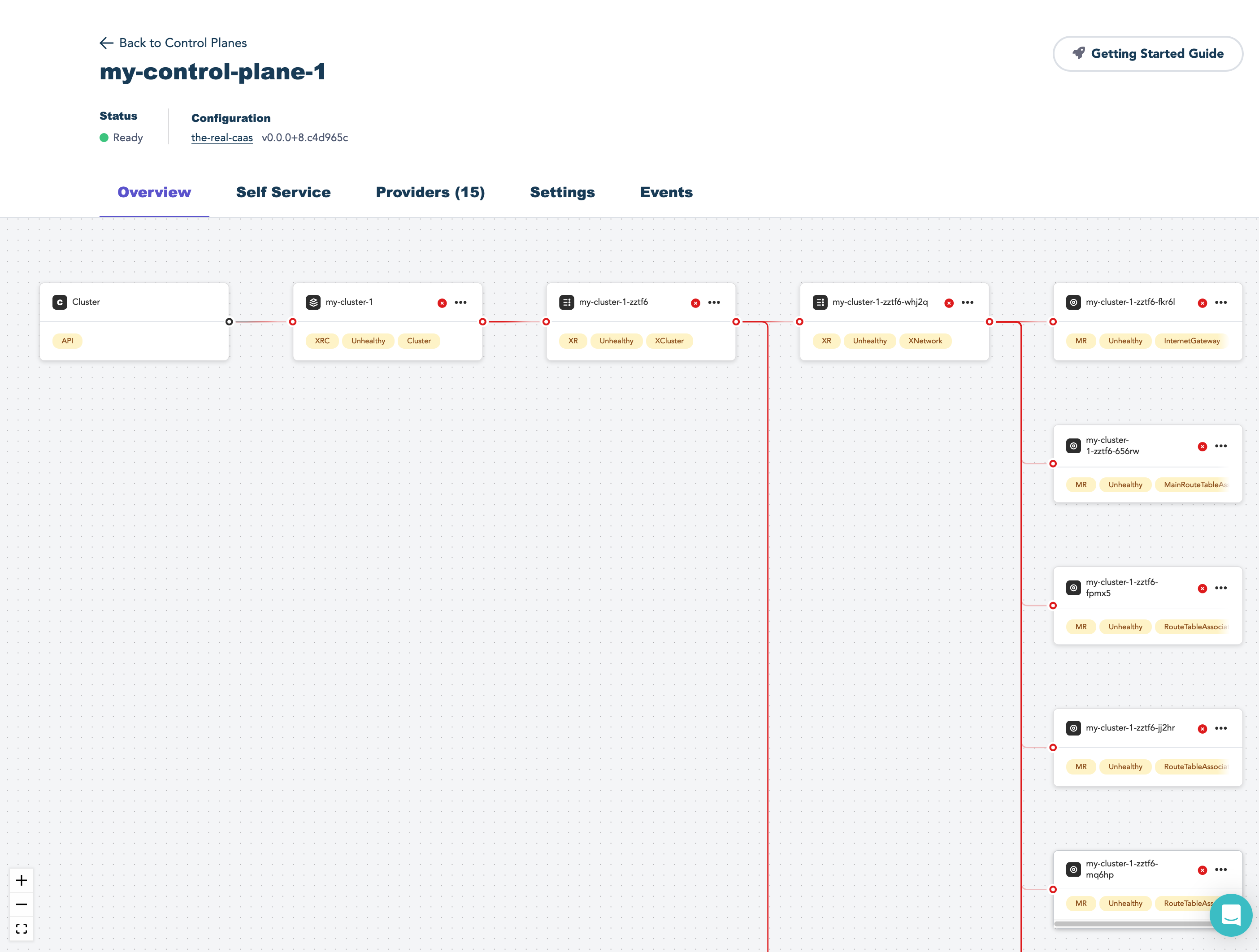Click the MR icon on my-cluster-1-zztf6-fkr6l
Screen dimensions: 1259x952
click(x=1073, y=302)
